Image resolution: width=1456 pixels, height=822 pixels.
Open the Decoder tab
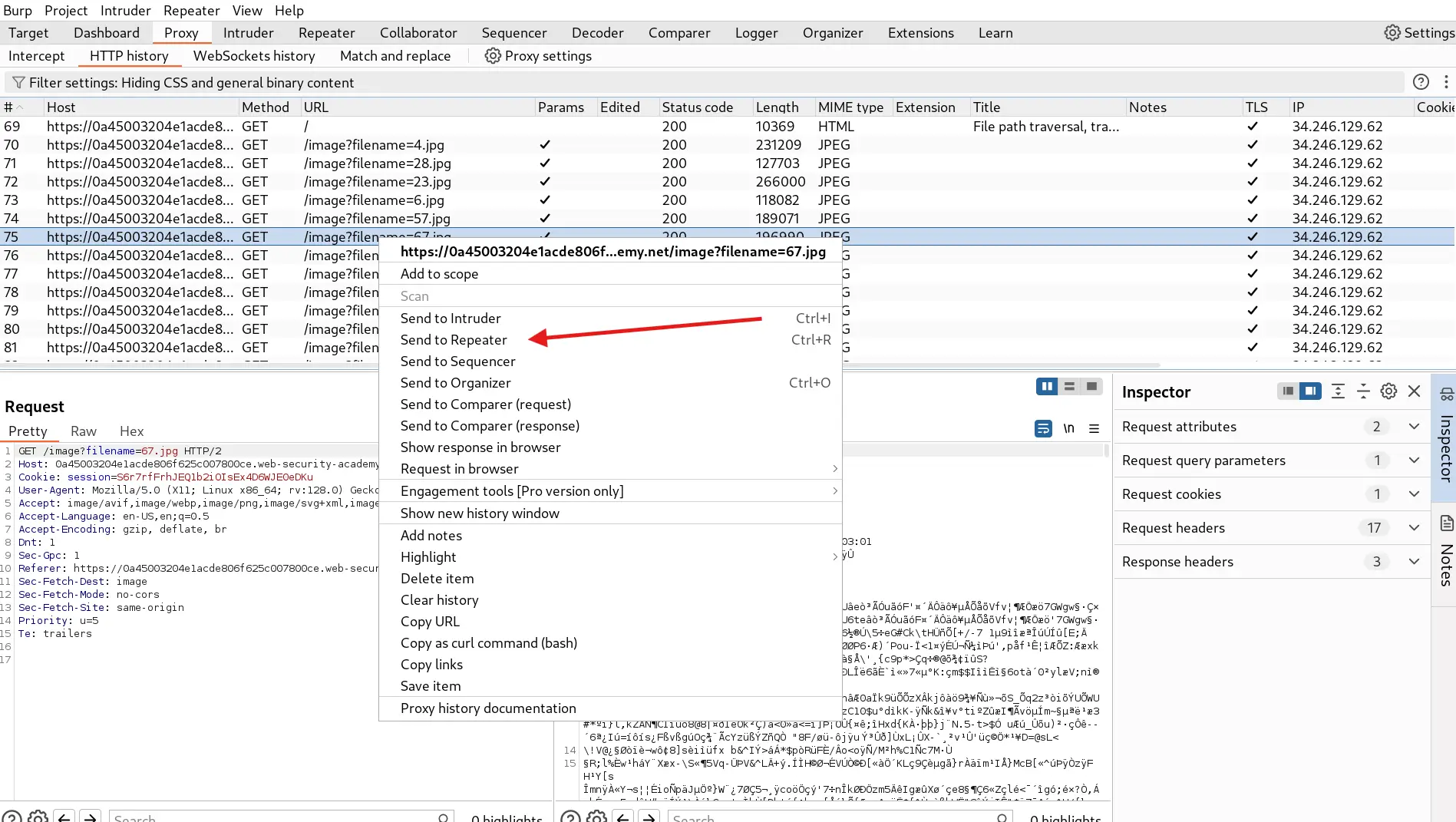(597, 33)
